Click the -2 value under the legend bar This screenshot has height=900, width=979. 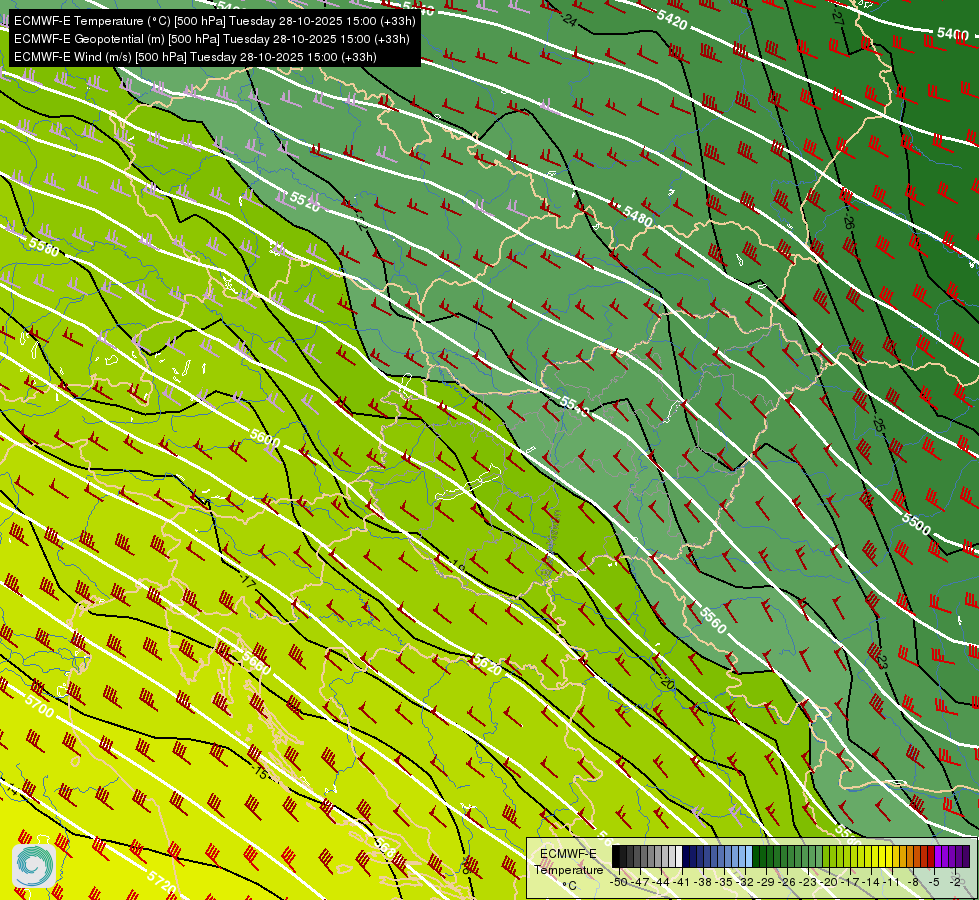[956, 882]
